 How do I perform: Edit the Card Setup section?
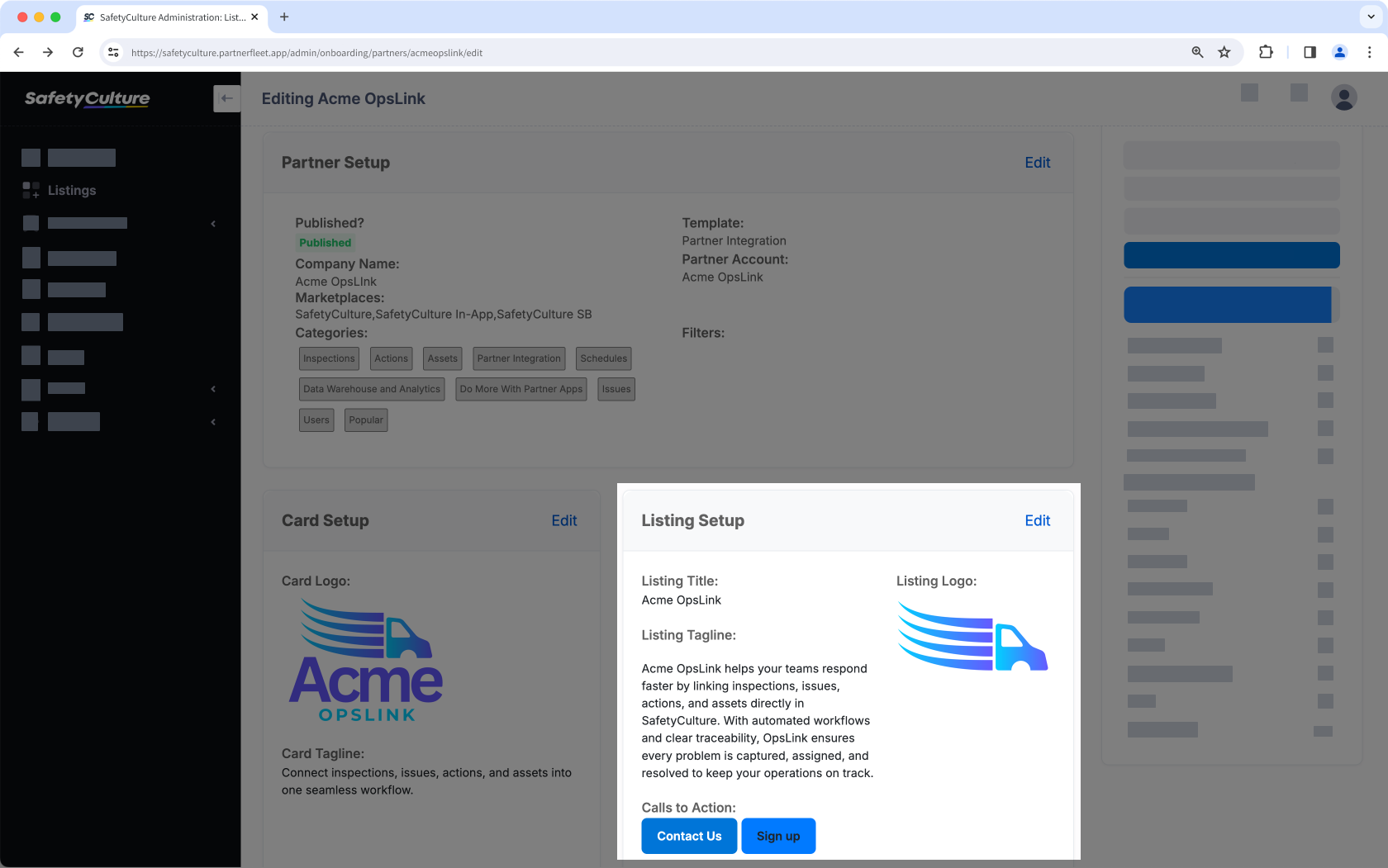(564, 520)
